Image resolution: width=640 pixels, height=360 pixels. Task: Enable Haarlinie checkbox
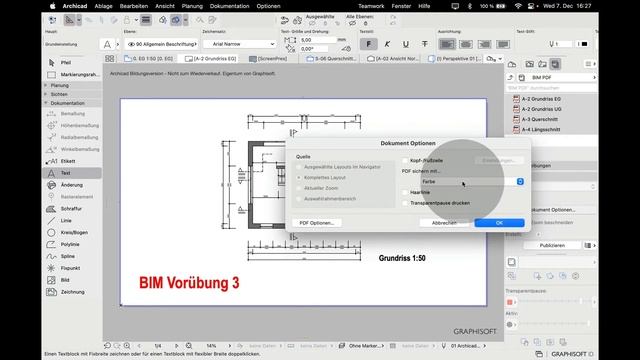(405, 192)
